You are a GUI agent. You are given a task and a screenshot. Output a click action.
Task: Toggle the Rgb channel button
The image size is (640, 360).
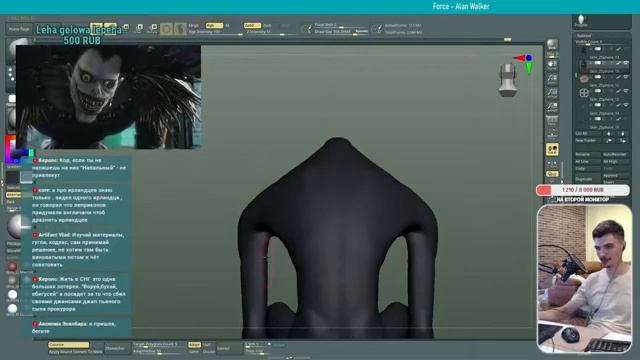(214, 25)
